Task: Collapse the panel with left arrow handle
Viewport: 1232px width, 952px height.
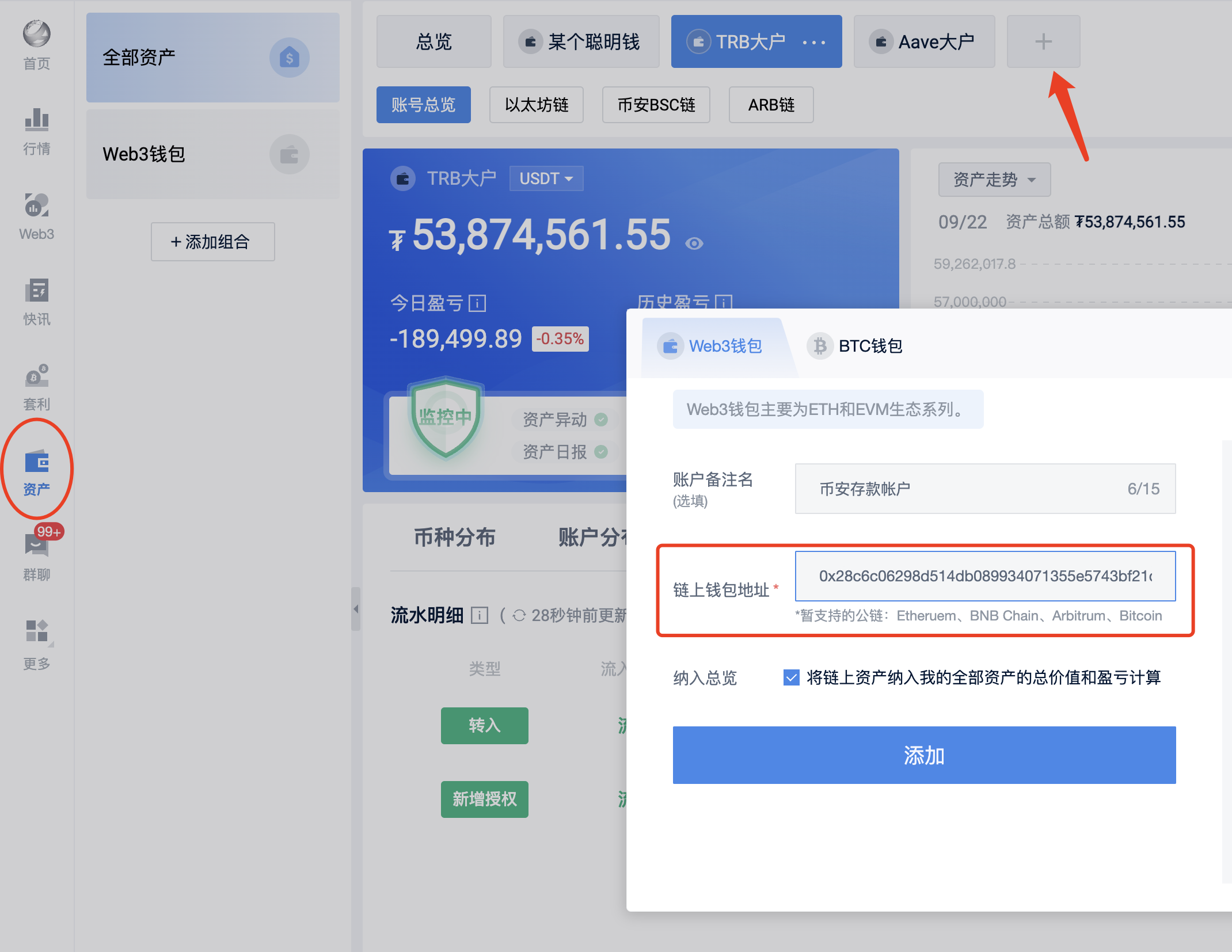Action: pyautogui.click(x=356, y=608)
